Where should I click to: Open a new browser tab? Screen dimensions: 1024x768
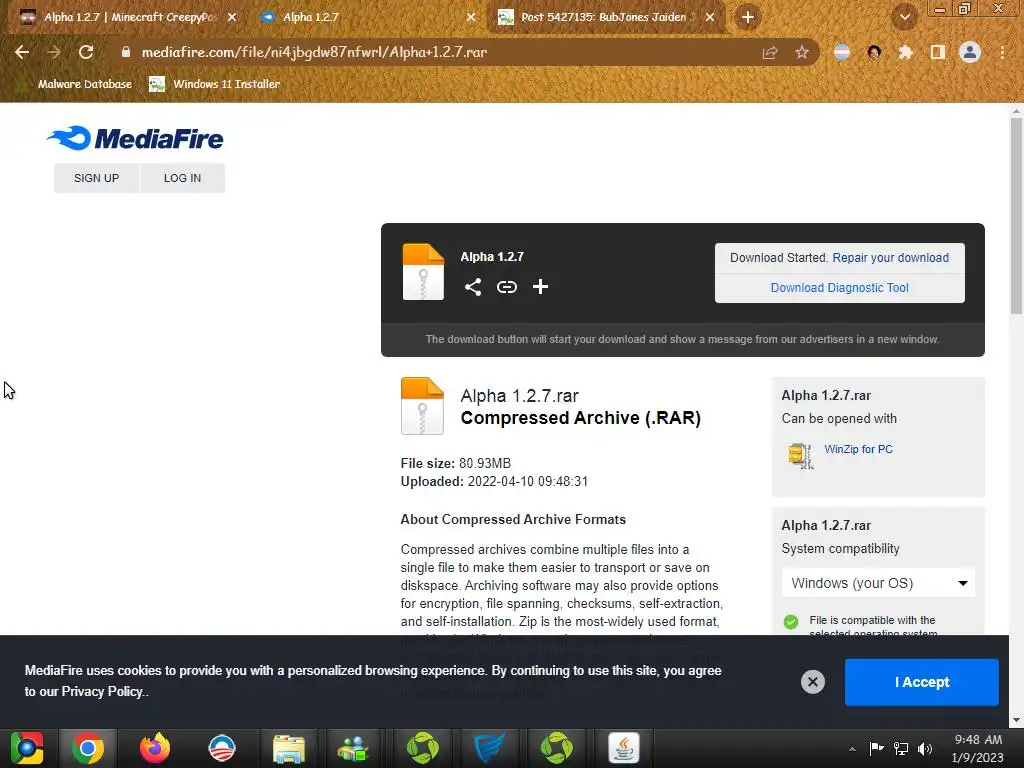(748, 17)
